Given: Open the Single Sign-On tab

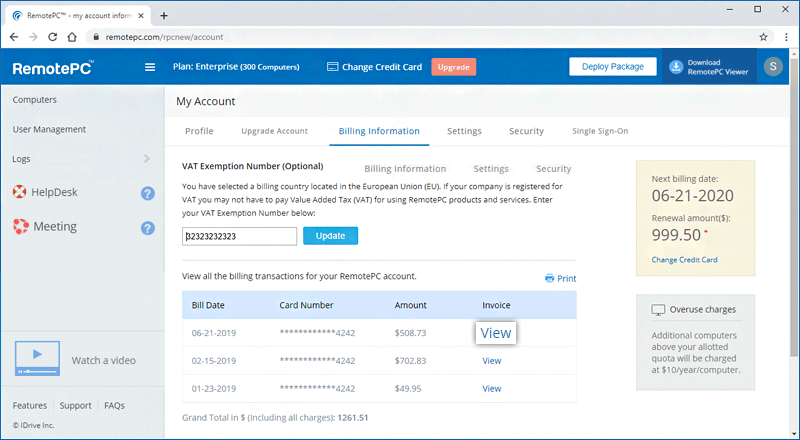Looking at the screenshot, I should (600, 131).
